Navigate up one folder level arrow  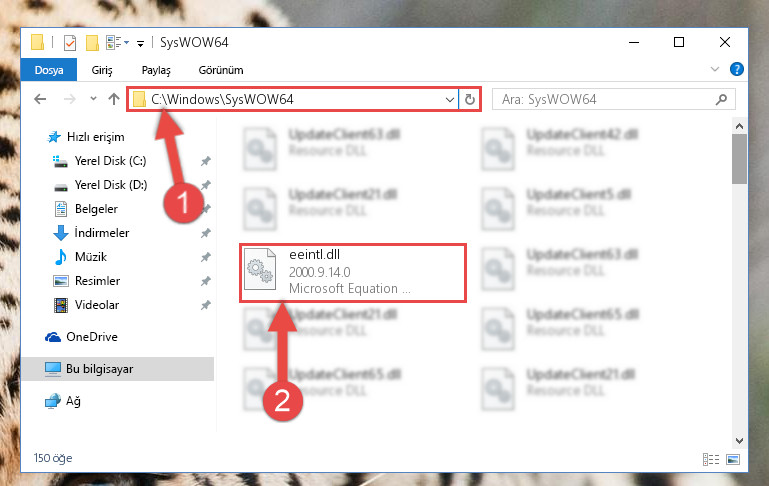pos(114,100)
